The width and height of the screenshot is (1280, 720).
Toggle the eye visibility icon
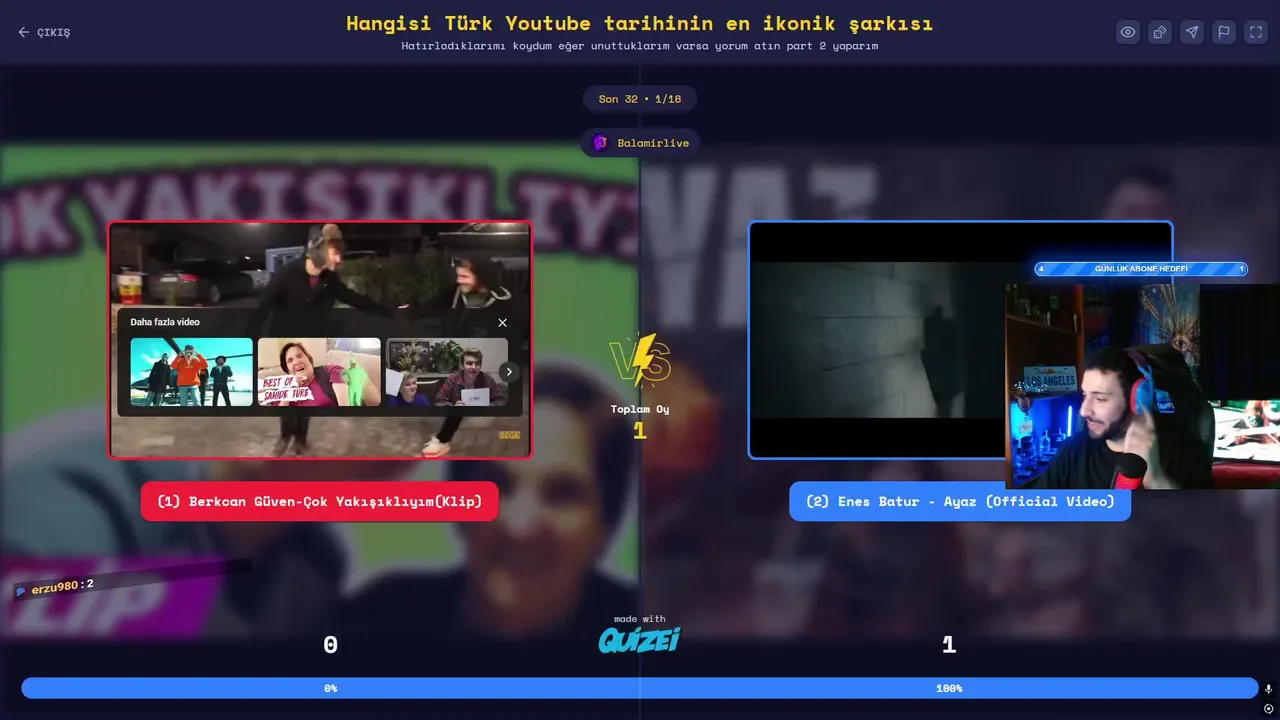tap(1128, 32)
